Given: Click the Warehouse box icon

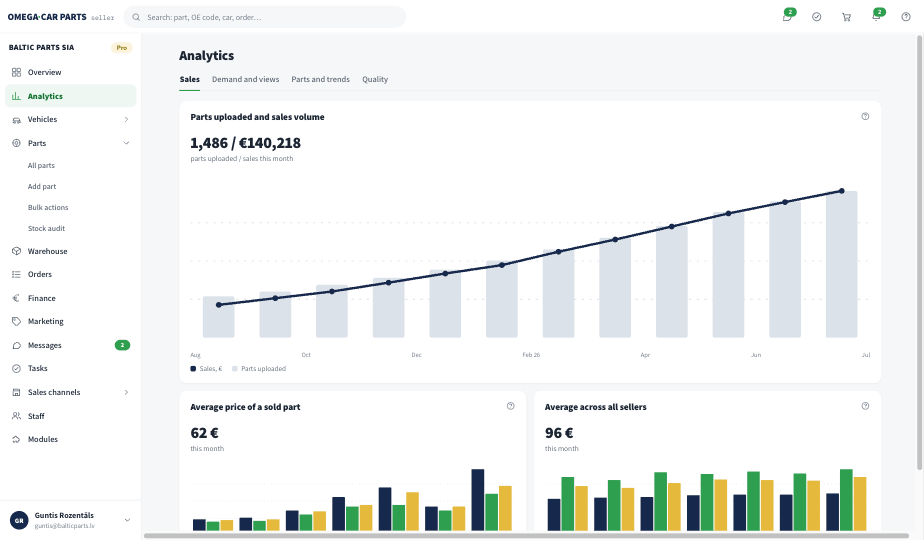Looking at the screenshot, I should (16, 251).
